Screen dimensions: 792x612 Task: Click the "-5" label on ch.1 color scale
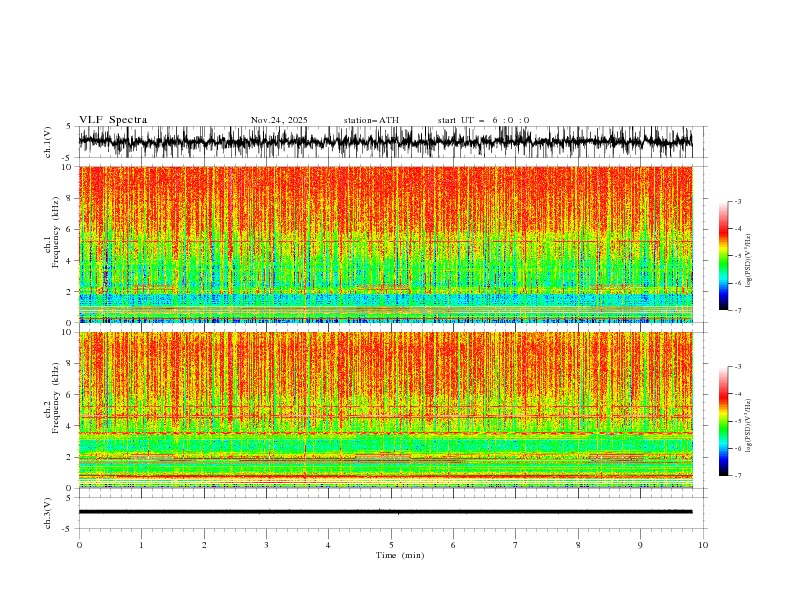pyautogui.click(x=737, y=256)
